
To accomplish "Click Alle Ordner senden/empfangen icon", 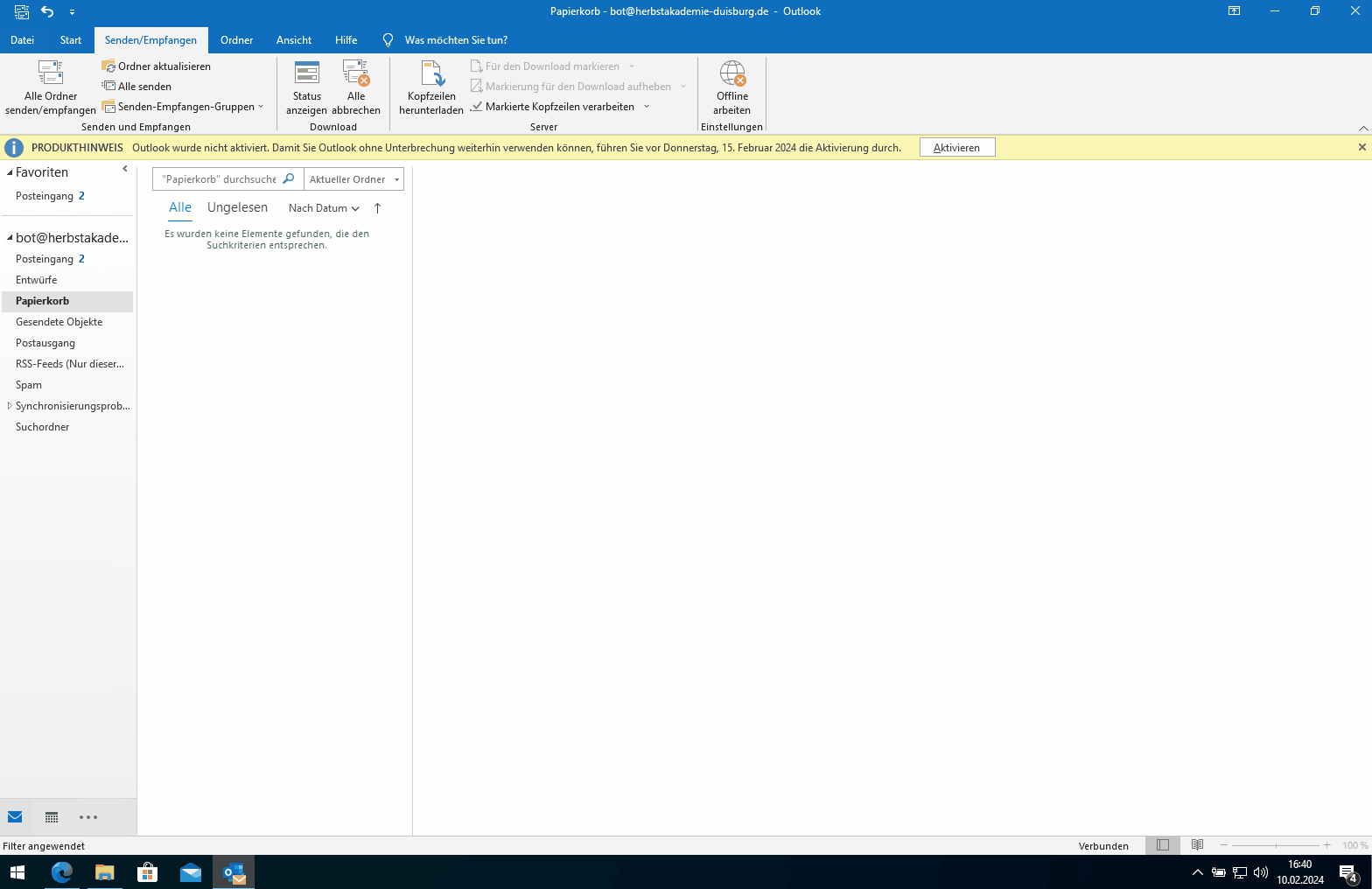I will point(51,73).
